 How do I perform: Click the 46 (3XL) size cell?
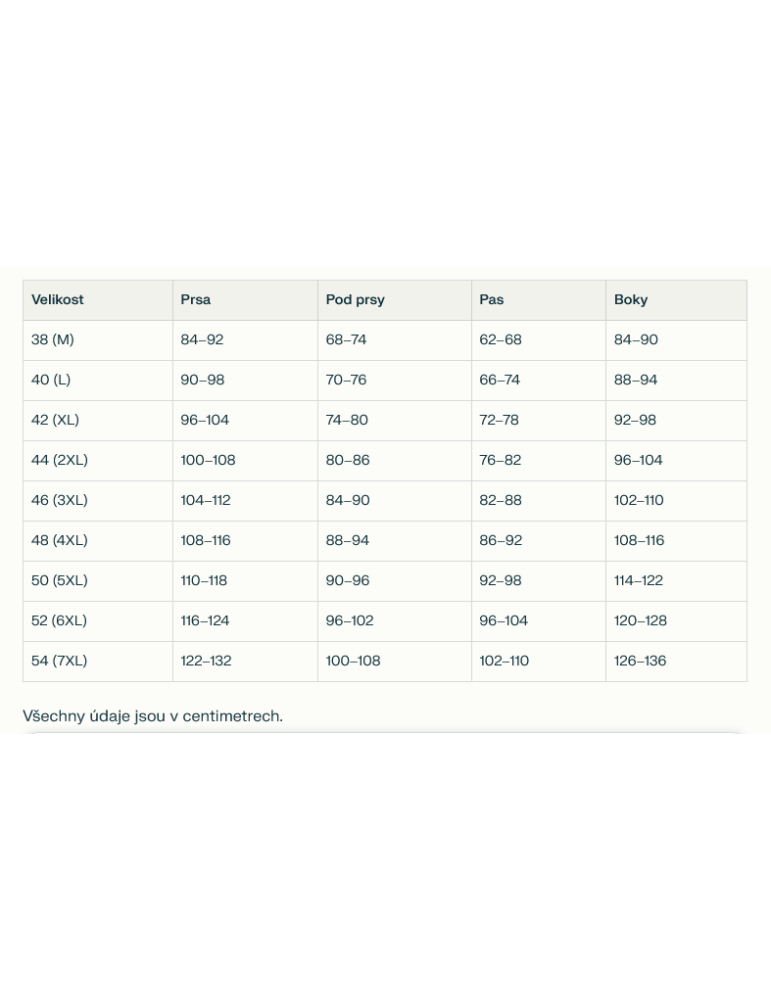(59, 500)
